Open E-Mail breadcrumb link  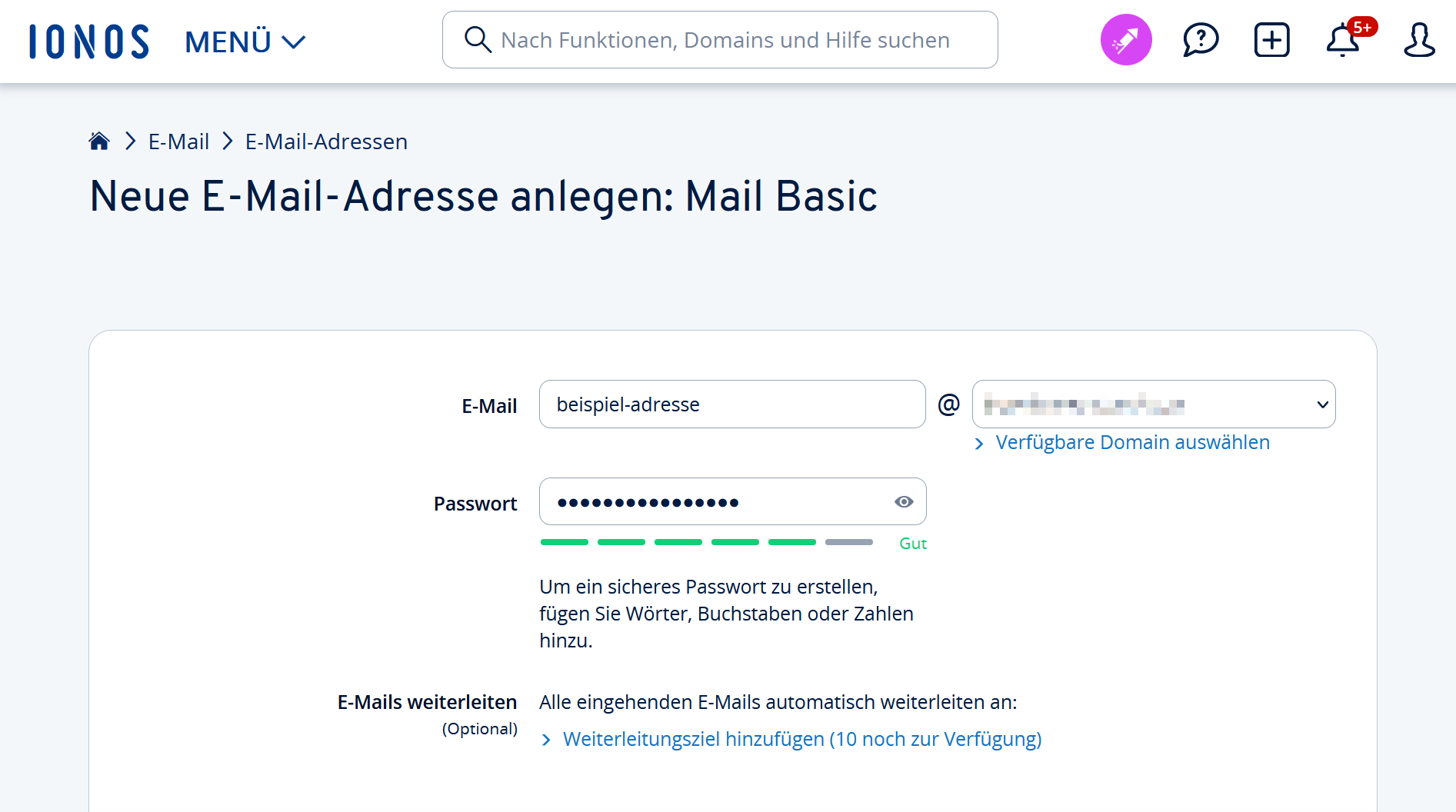(x=178, y=141)
